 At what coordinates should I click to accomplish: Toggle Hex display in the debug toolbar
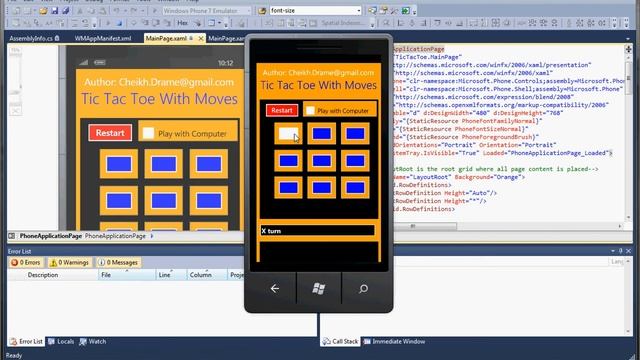(182, 23)
